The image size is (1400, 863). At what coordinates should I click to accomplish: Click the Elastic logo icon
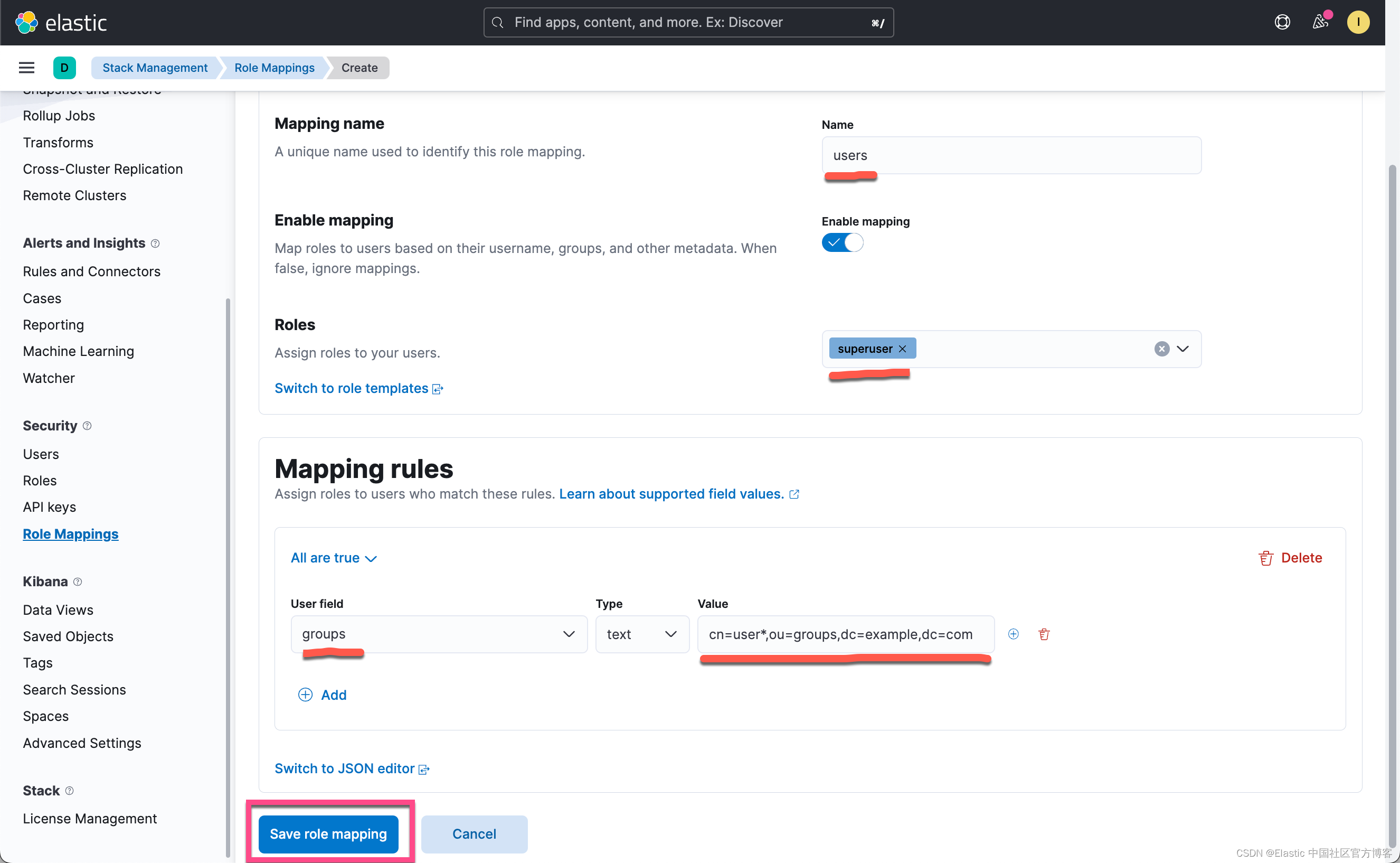26,23
